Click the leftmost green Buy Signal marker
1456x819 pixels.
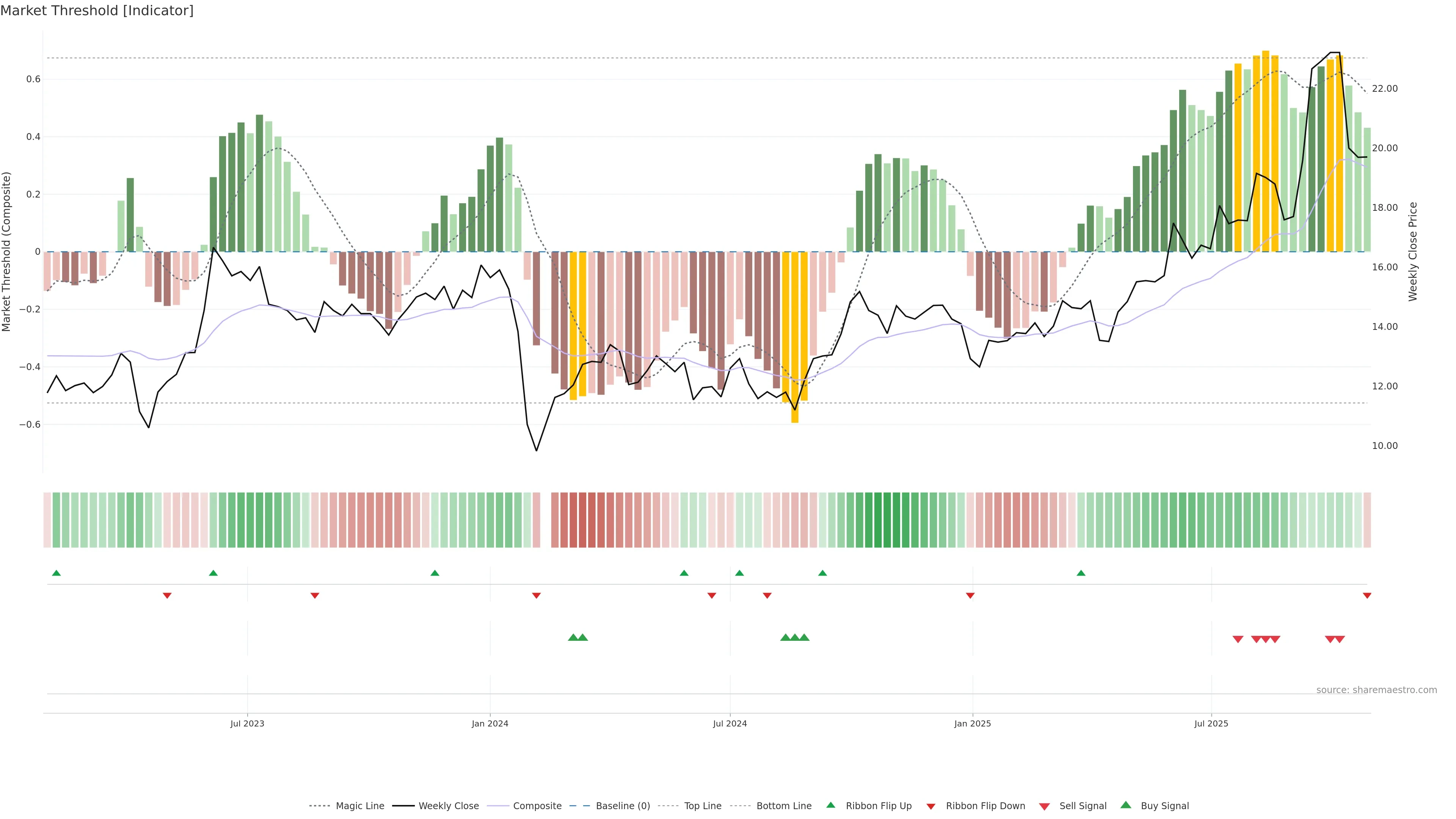[x=573, y=637]
